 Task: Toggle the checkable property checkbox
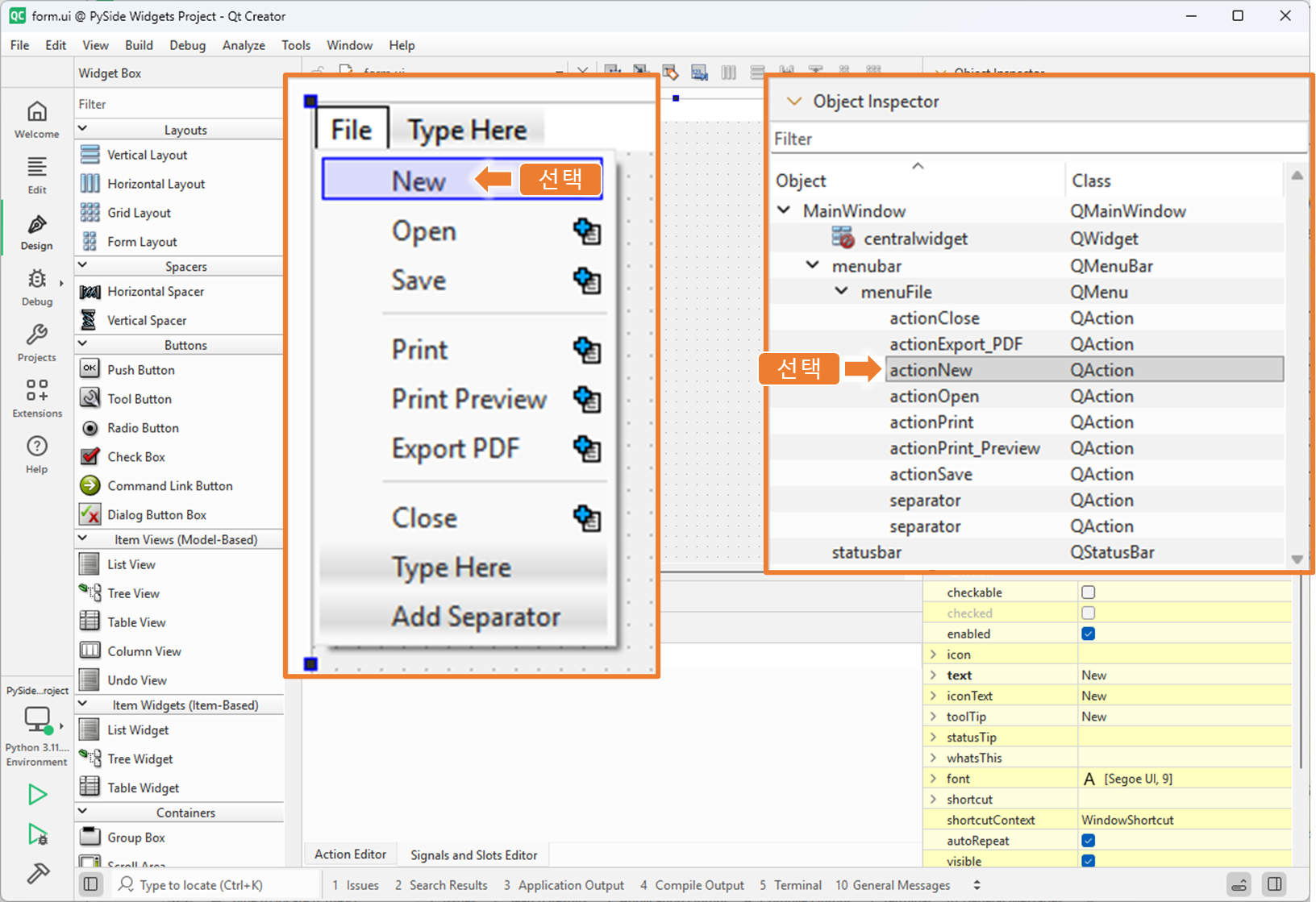coord(1088,592)
